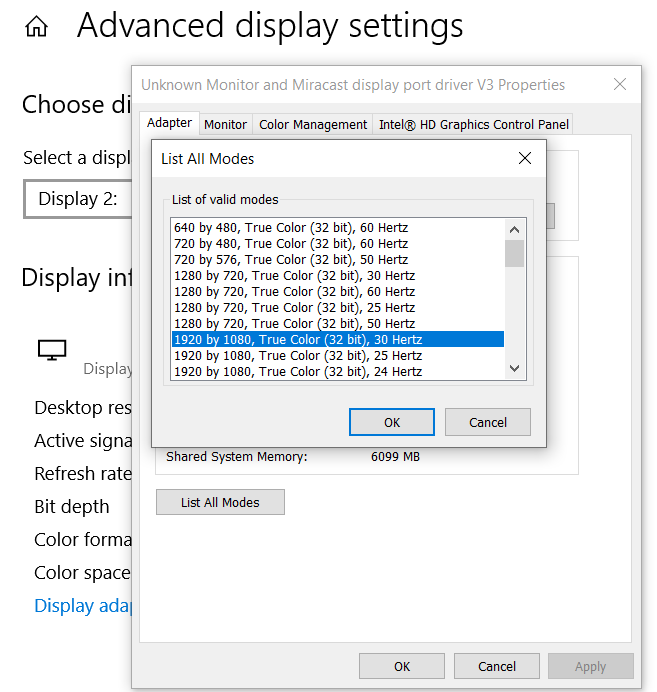This screenshot has width=657, height=692.
Task: Cancel the List All Modes dialog
Action: pos(487,422)
